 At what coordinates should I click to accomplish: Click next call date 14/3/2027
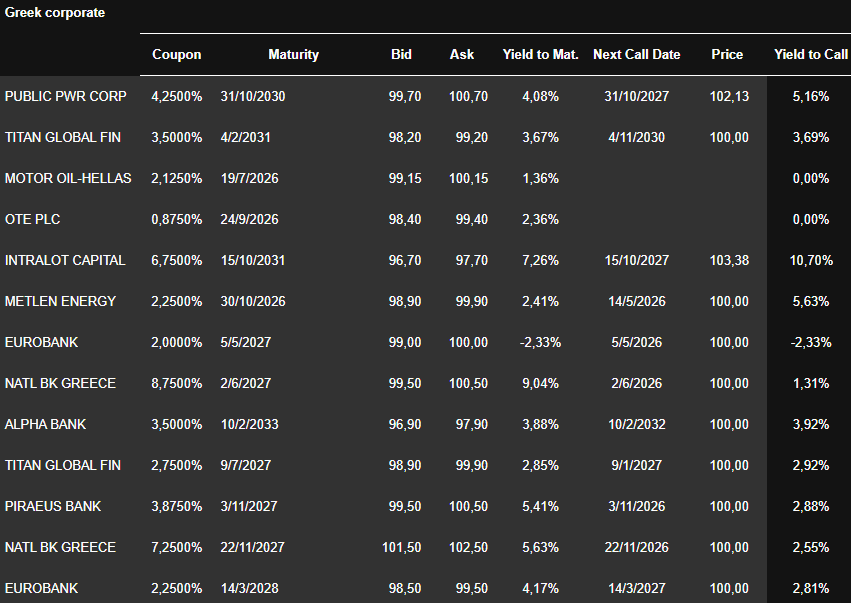(x=637, y=588)
